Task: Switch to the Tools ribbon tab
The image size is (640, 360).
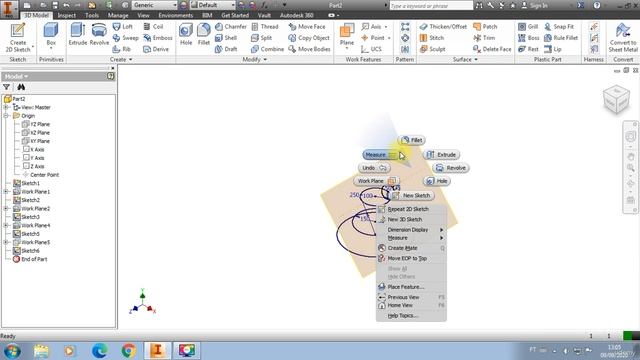Action: pos(92,15)
